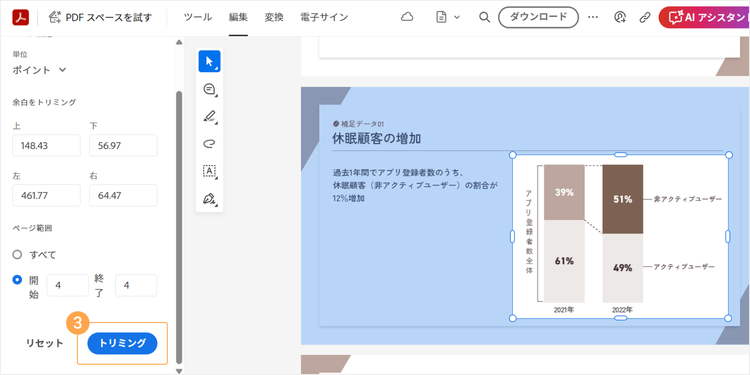Click the crop box bottom-left corner handle
The width and height of the screenshot is (750, 375).
click(512, 318)
